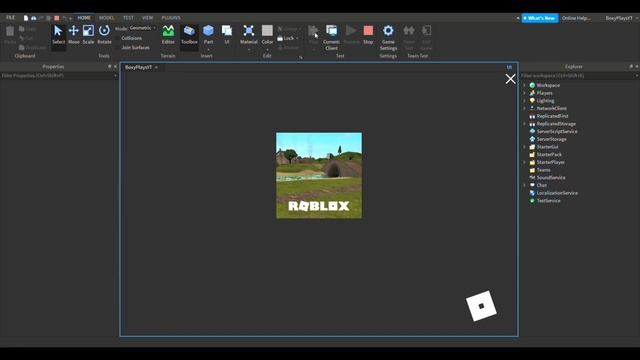The image size is (640, 360).
Task: Click the Color swatch in the Edit group
Action: point(267,31)
